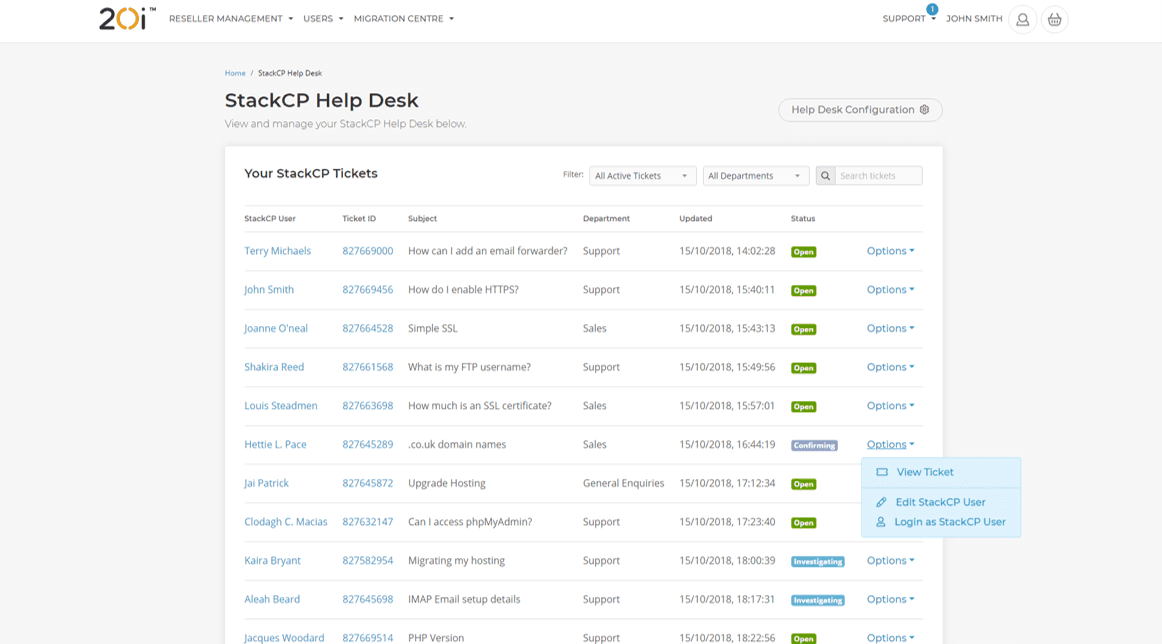The image size is (1162, 644).
Task: Open ticket 827582954
Action: coord(368,560)
